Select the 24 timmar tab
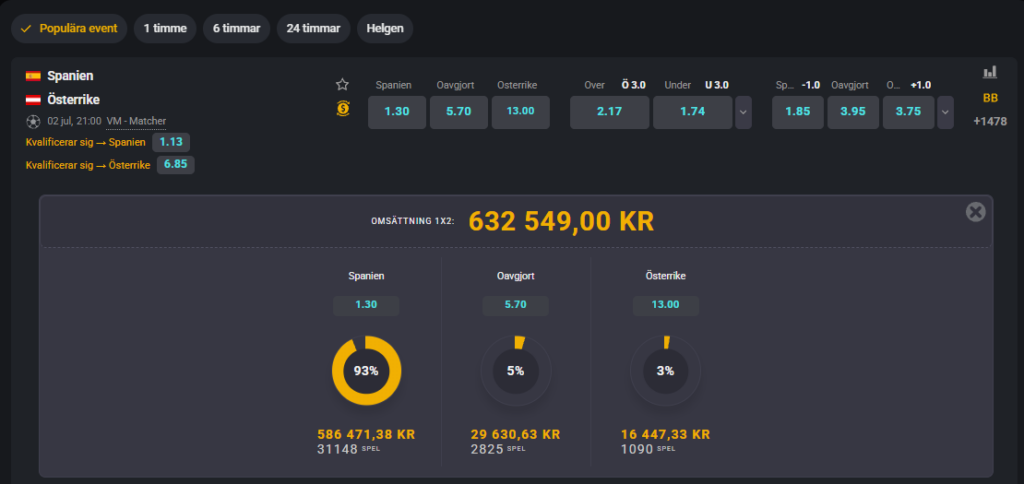The height and width of the screenshot is (484, 1024). [313, 29]
